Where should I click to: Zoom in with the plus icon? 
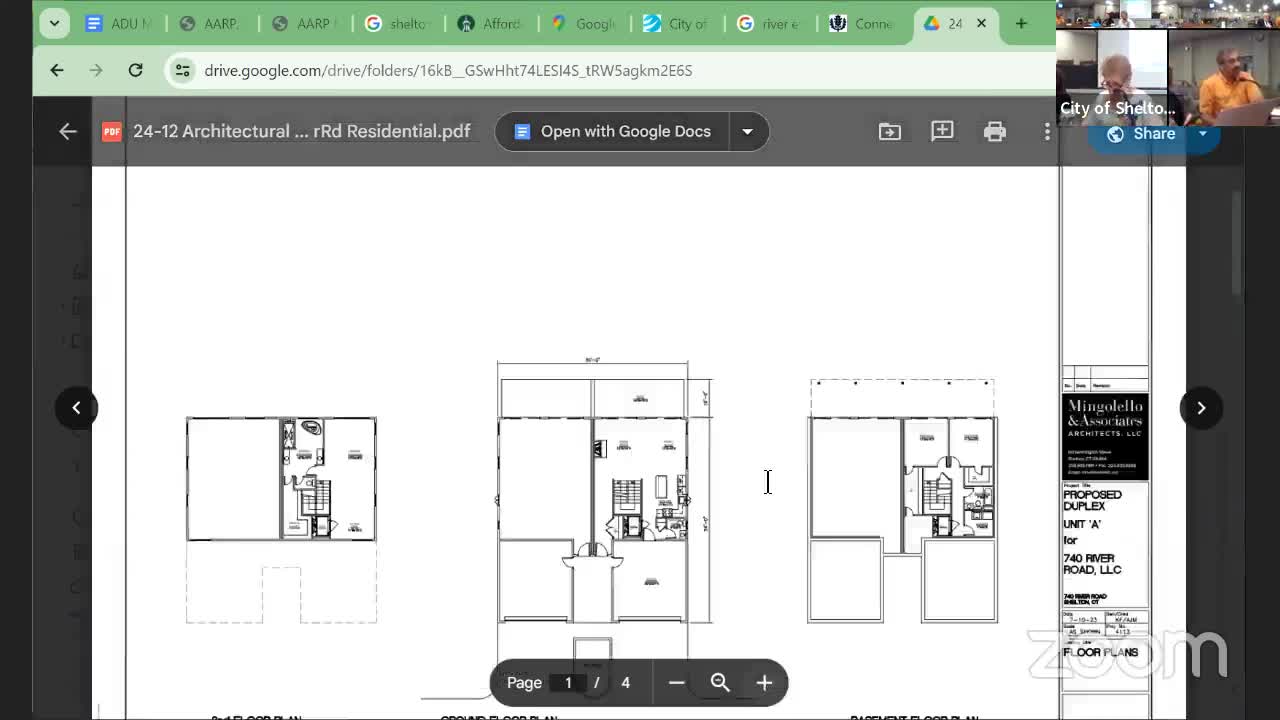764,682
